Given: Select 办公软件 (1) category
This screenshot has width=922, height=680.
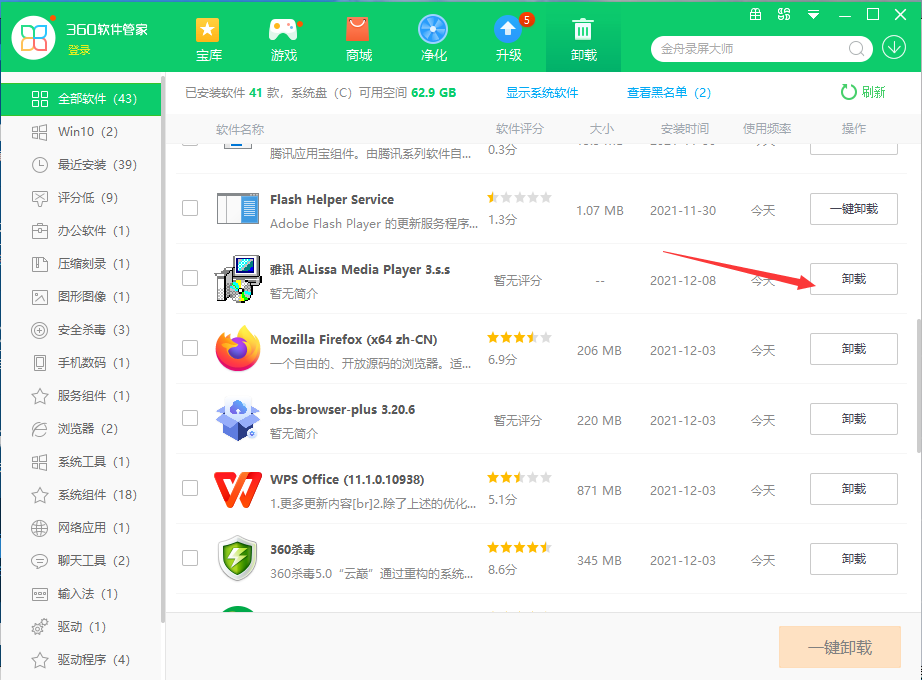Looking at the screenshot, I should click(x=81, y=231).
